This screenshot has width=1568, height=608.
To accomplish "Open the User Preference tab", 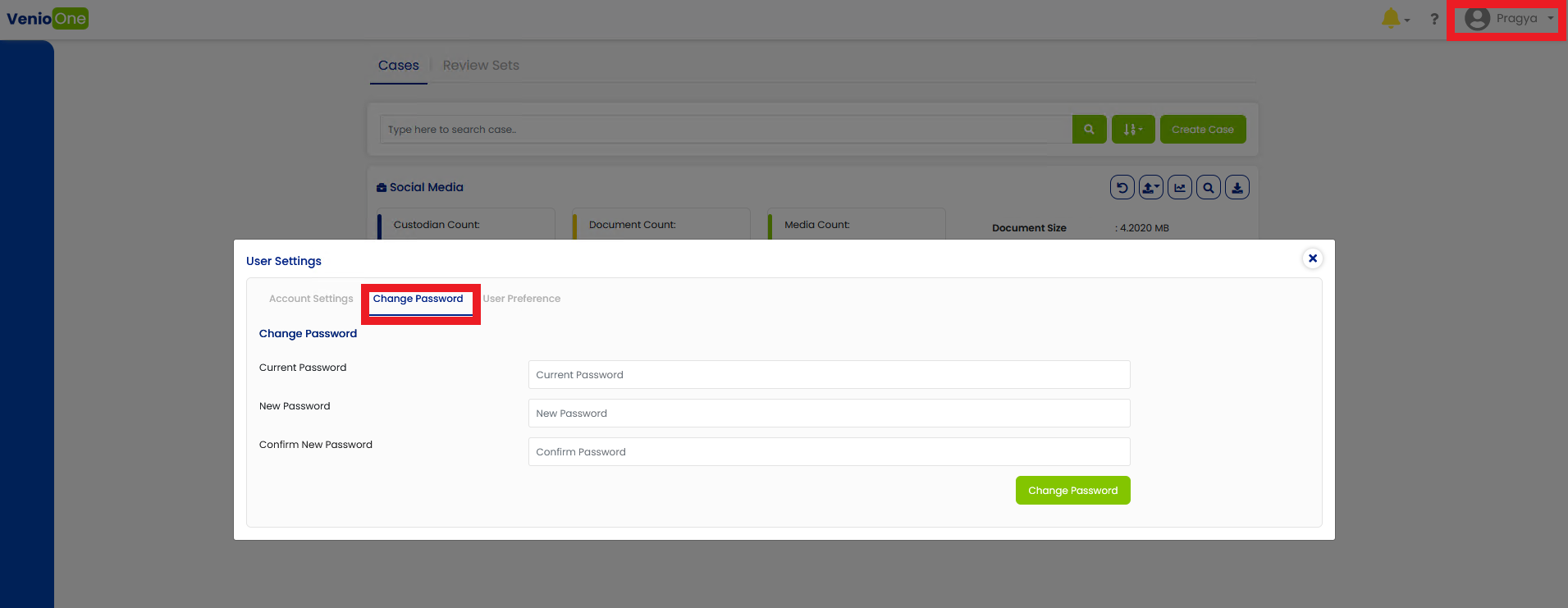I will [x=522, y=299].
